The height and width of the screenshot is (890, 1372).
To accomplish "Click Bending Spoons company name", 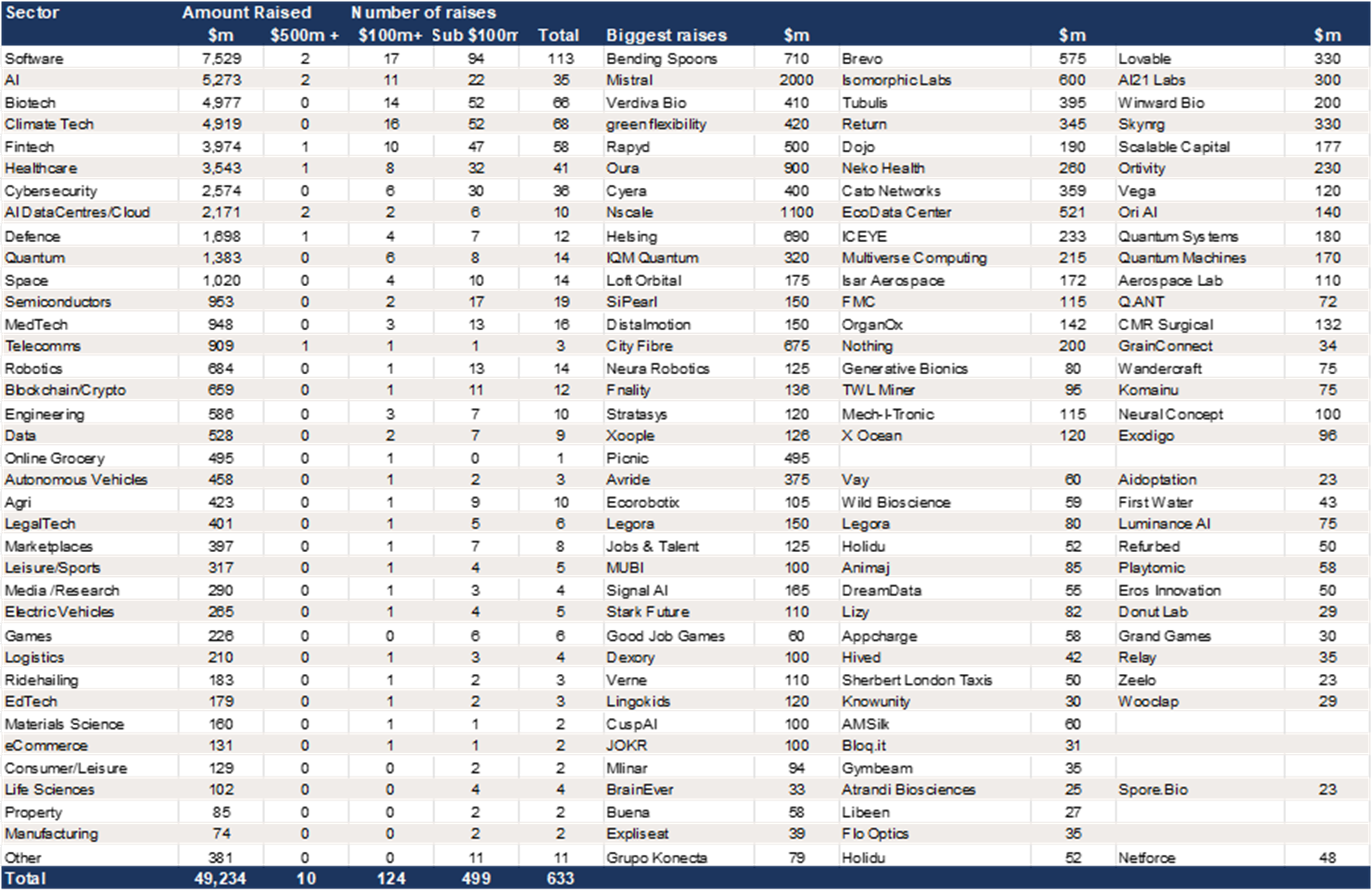I will pos(661,59).
